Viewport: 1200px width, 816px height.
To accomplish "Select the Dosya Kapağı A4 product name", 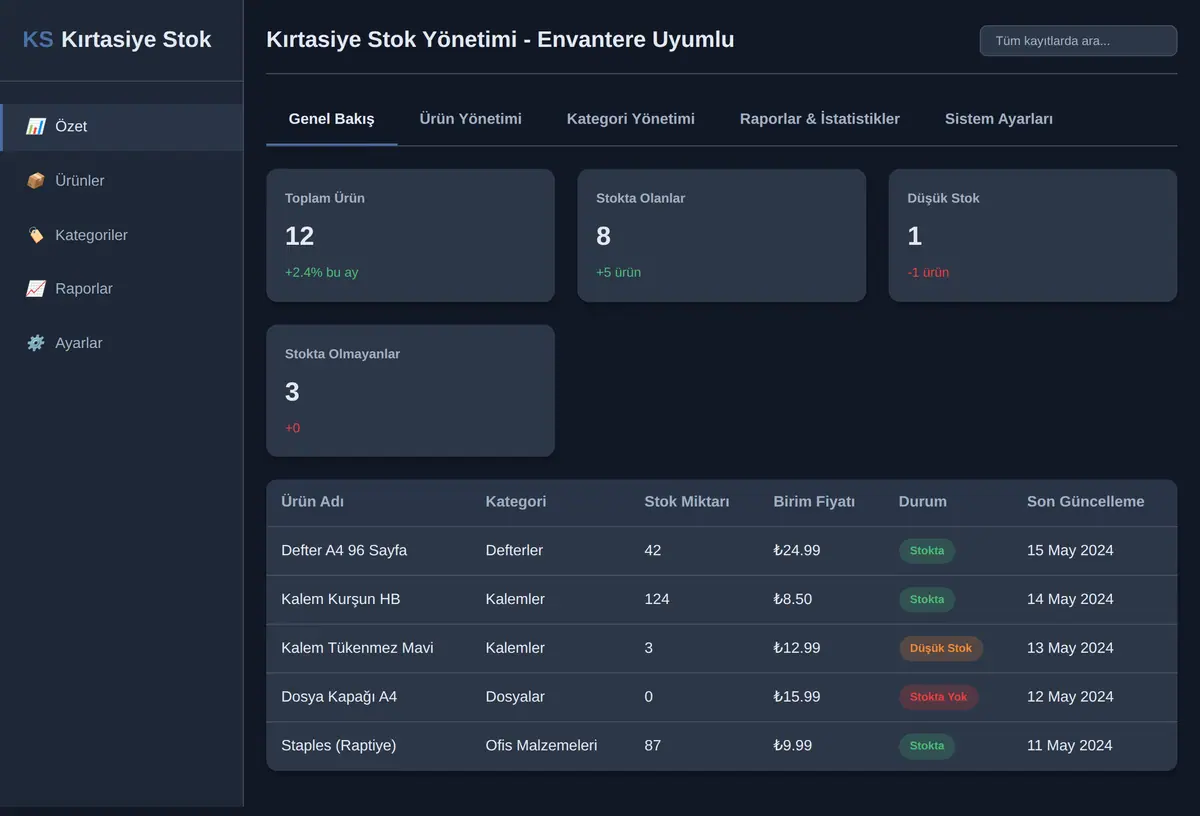I will pyautogui.click(x=339, y=697).
